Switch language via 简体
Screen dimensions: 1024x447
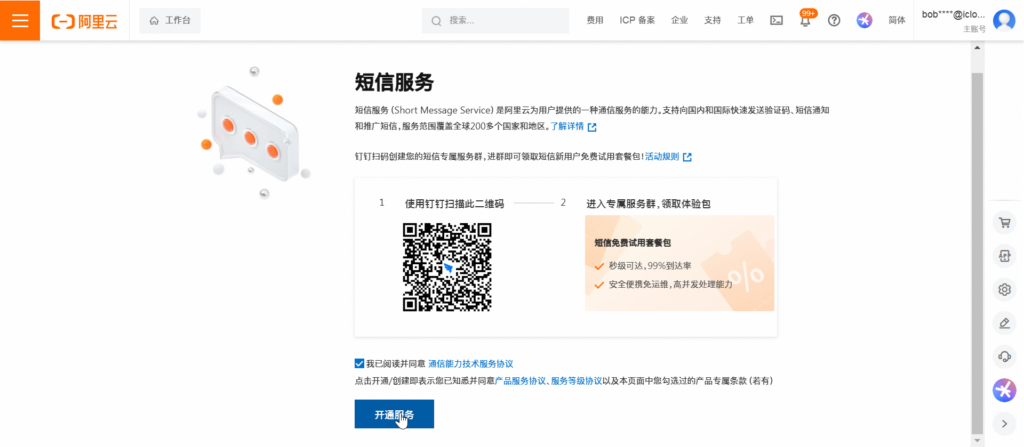pyautogui.click(x=897, y=20)
